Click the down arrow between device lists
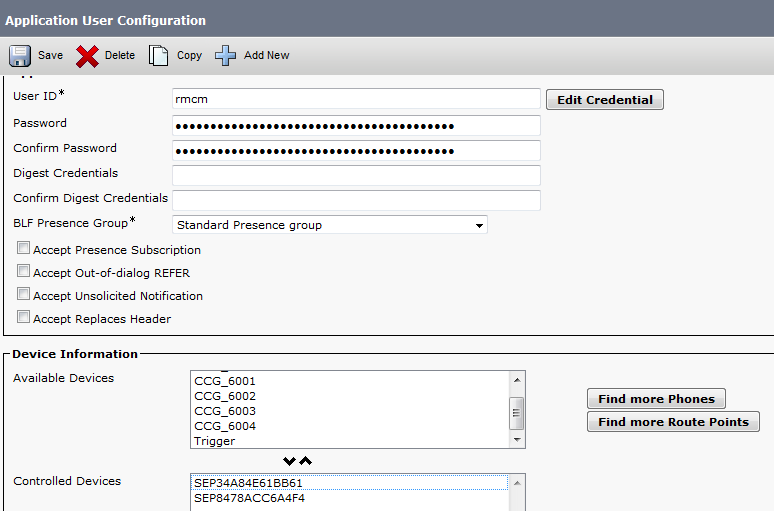Screen dimensions: 774x511 pyautogui.click(x=290, y=461)
